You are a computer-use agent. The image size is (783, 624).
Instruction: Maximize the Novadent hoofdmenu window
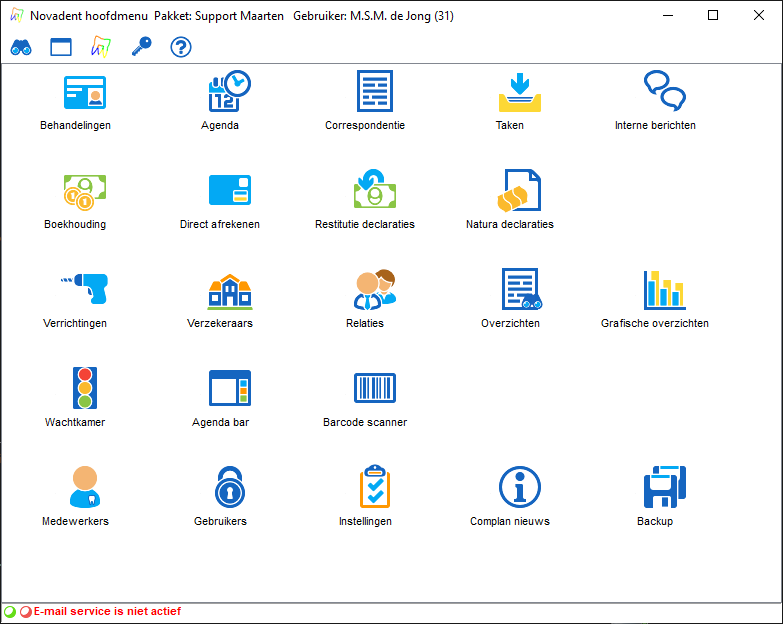(713, 15)
